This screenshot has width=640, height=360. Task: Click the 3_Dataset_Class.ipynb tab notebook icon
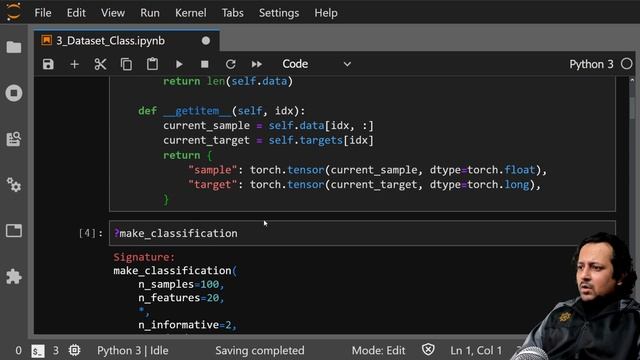tap(47, 40)
